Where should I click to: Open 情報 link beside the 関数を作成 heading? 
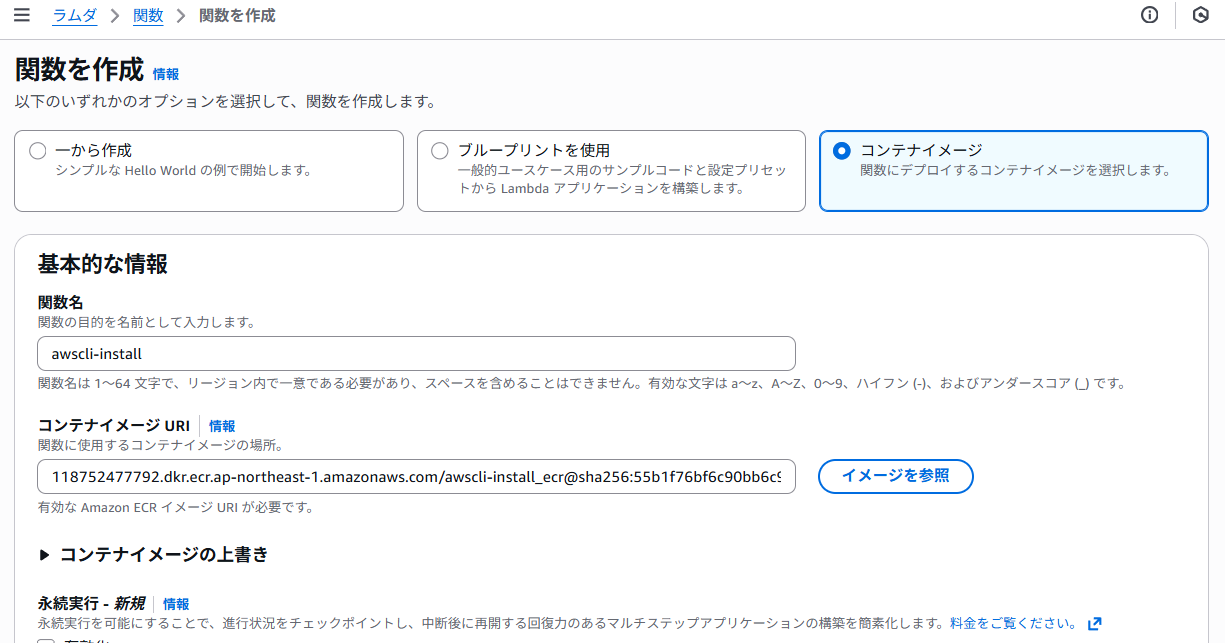pyautogui.click(x=166, y=74)
